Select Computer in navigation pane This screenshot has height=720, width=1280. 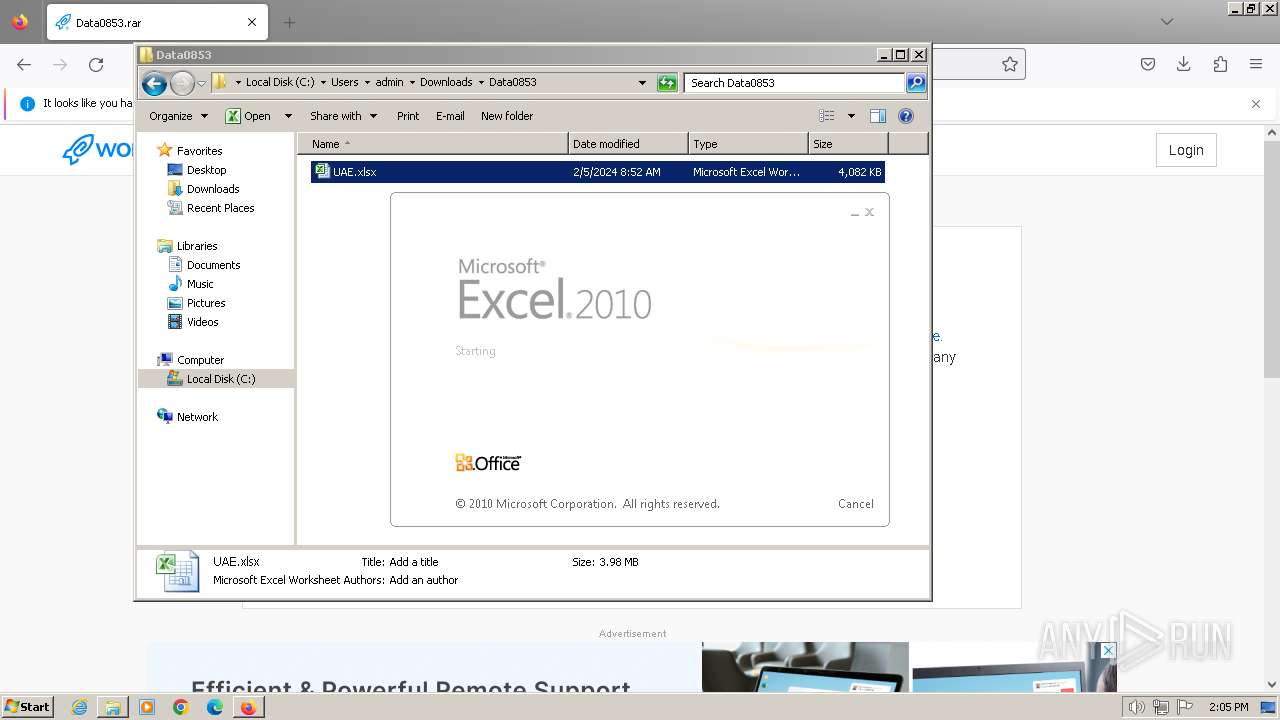(x=200, y=360)
